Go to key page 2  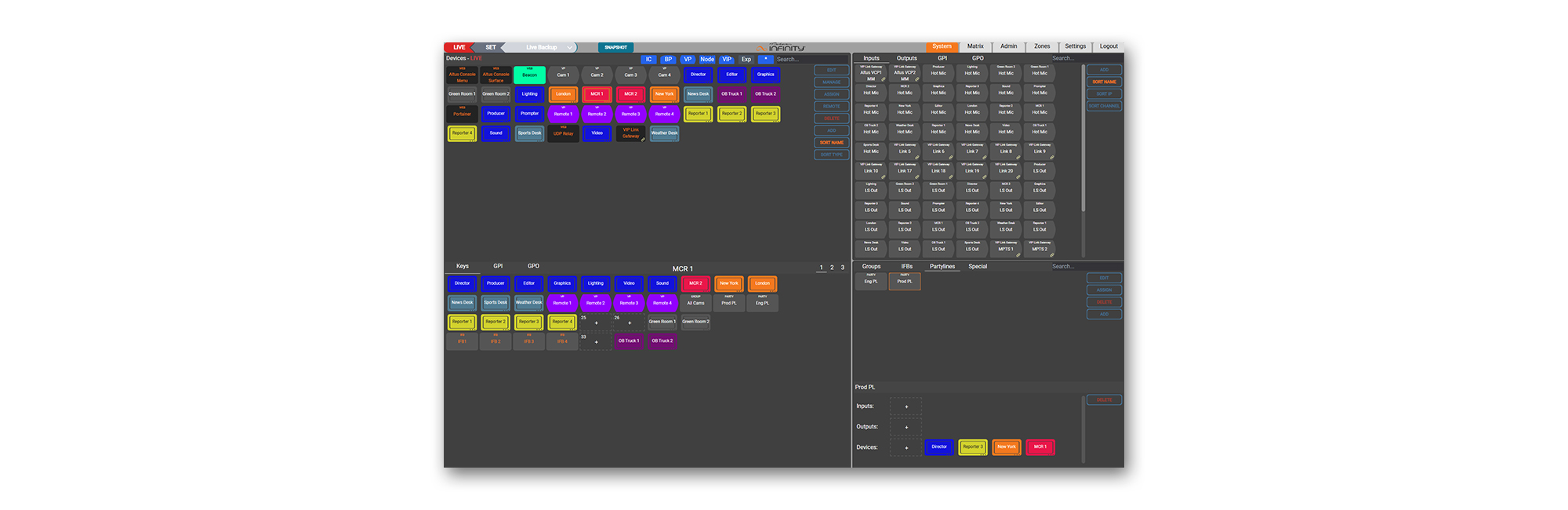(832, 268)
